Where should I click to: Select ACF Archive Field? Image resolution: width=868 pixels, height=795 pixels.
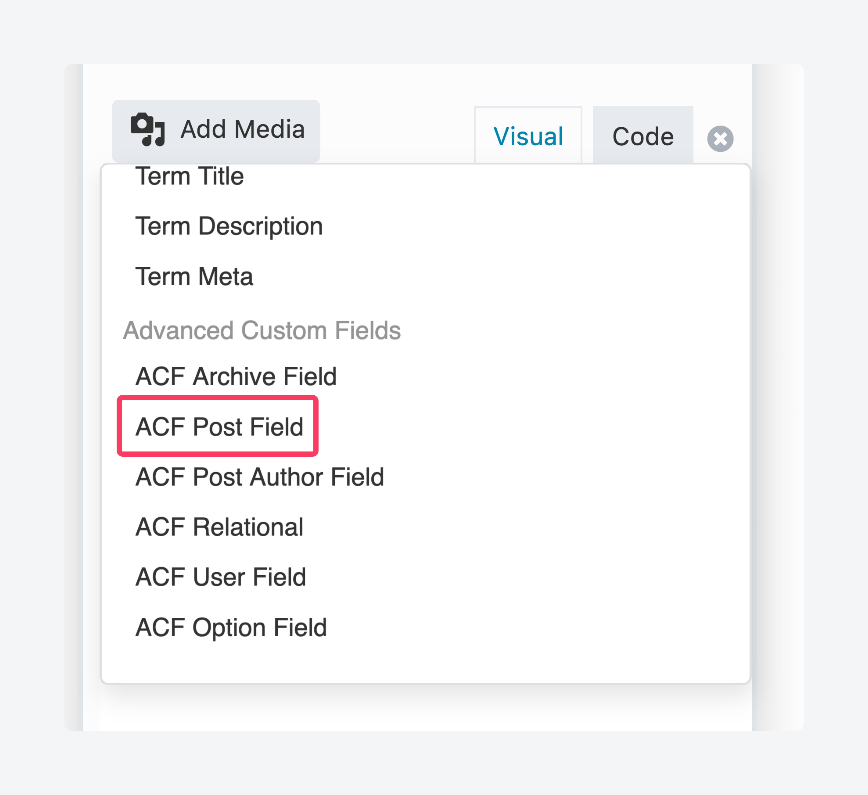[236, 376]
